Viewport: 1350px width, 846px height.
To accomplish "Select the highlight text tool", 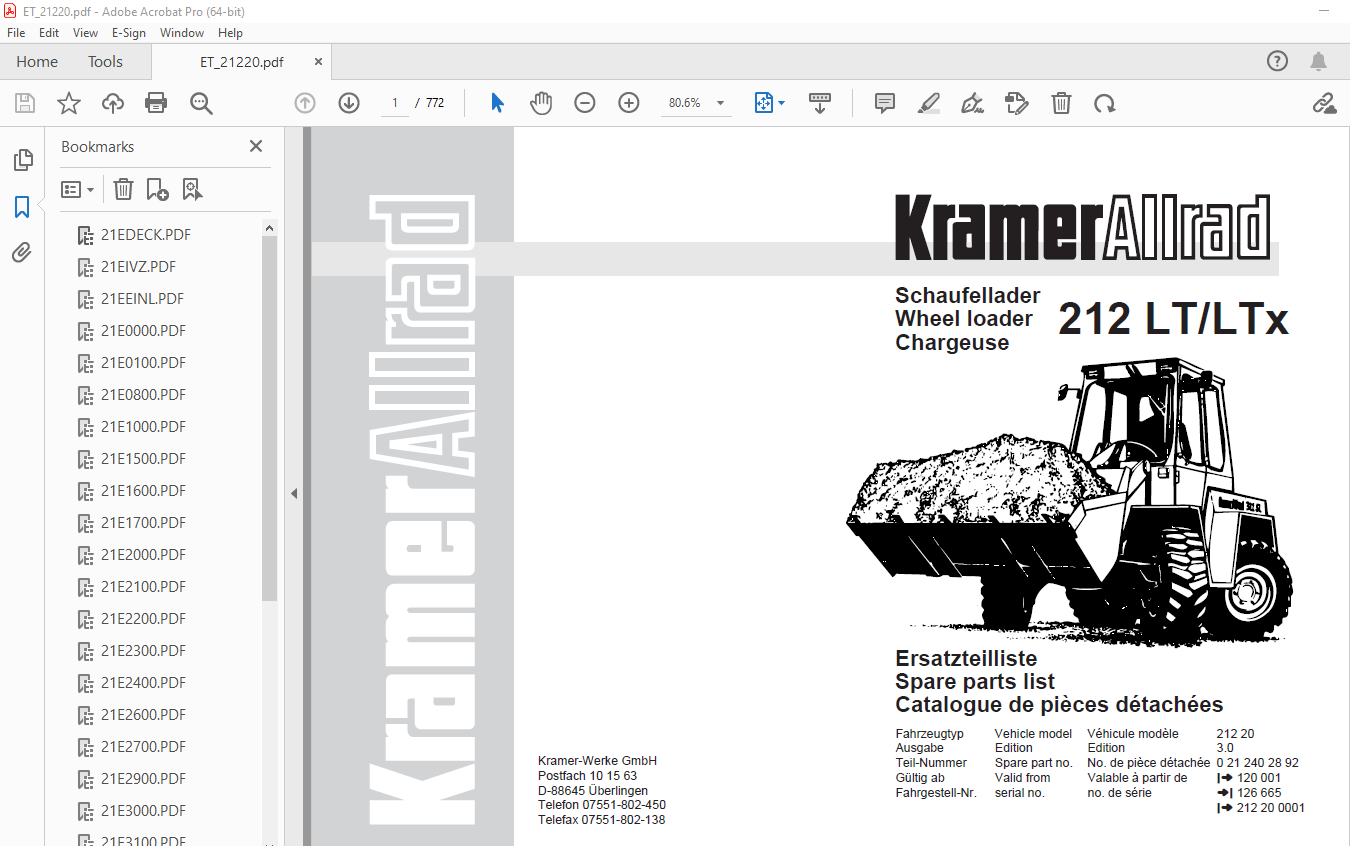I will (x=929, y=103).
